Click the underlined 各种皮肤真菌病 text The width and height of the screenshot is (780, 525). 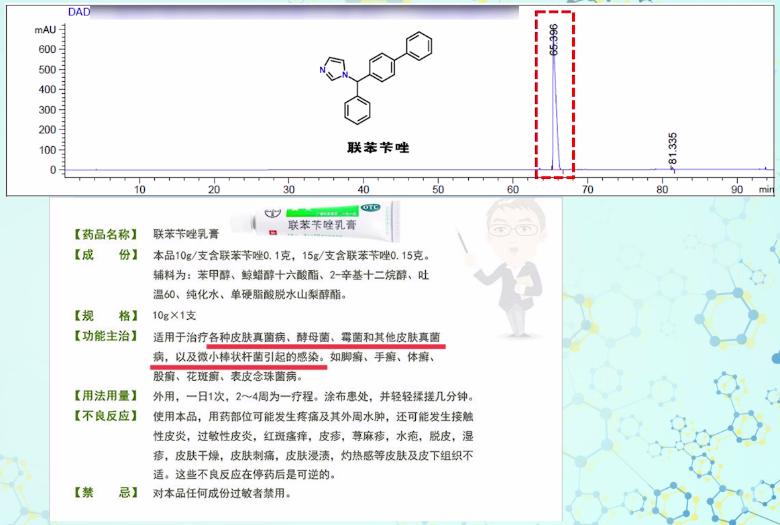[x=248, y=337]
